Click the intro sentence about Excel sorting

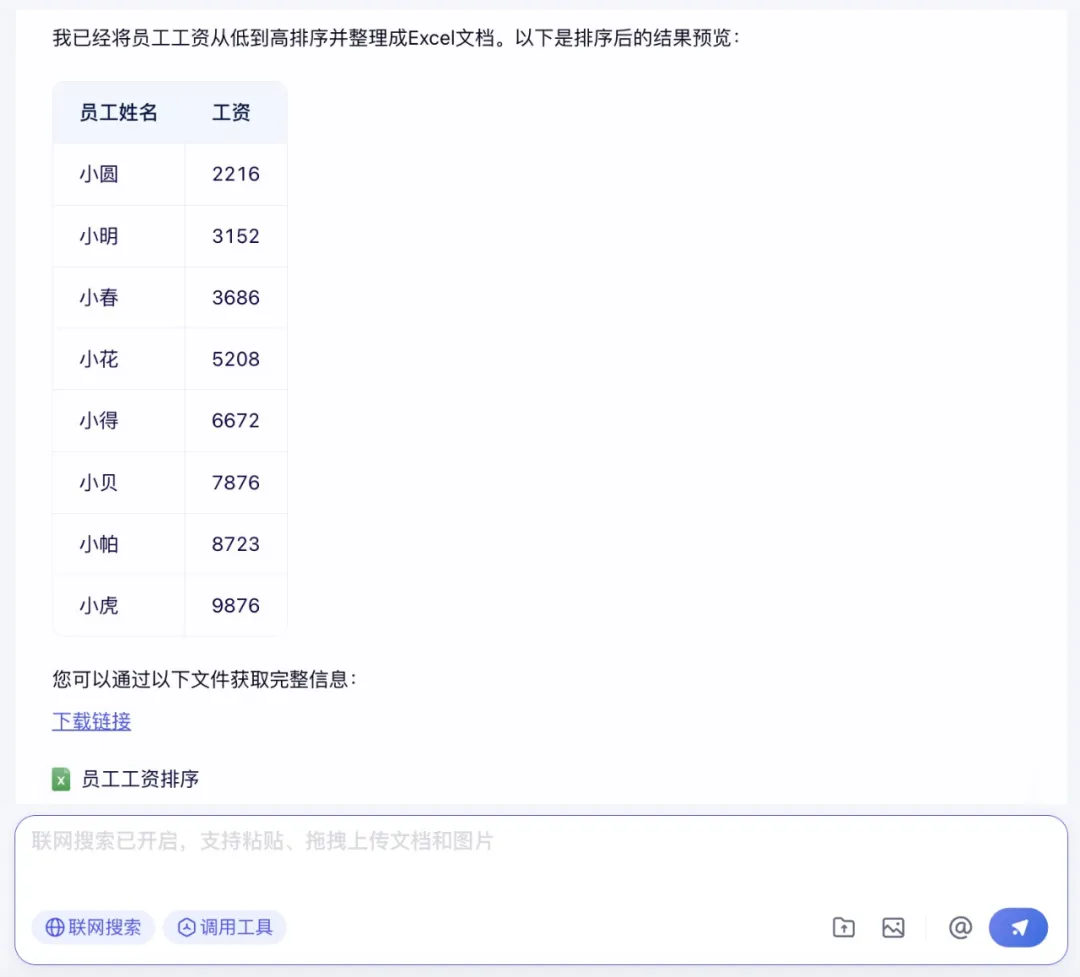click(x=396, y=38)
